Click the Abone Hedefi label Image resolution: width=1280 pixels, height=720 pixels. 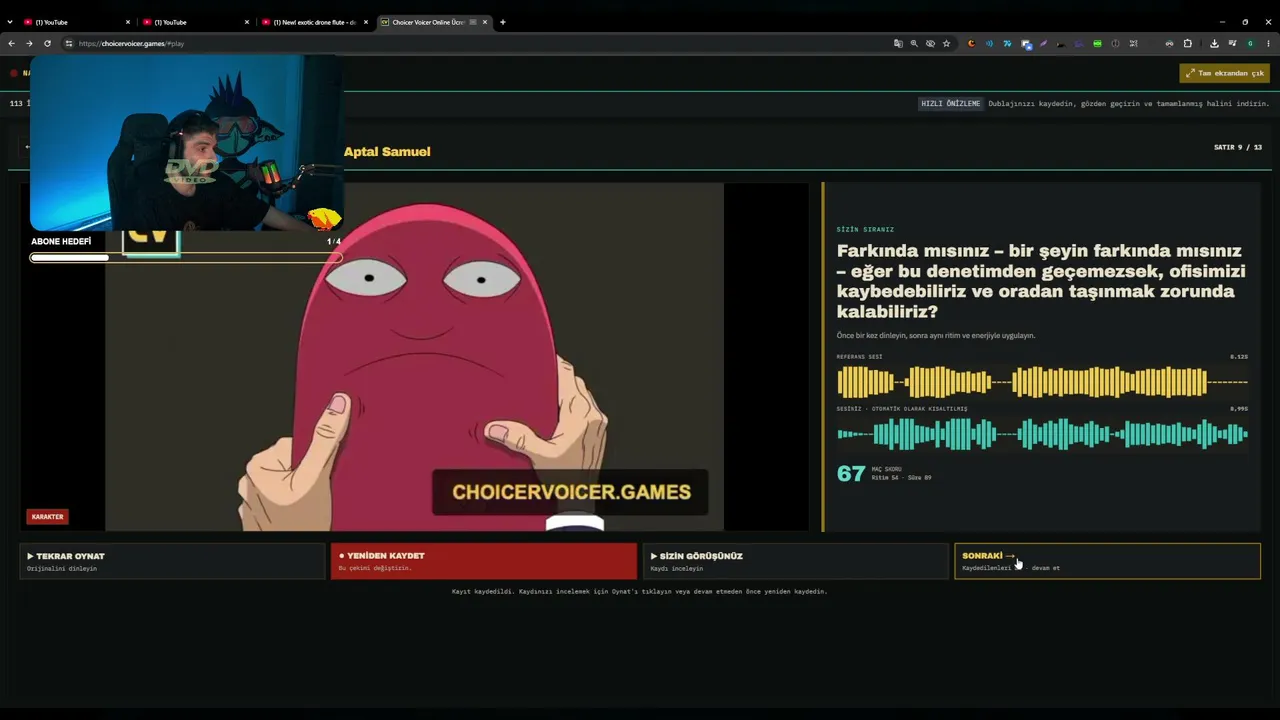pyautogui.click(x=61, y=242)
